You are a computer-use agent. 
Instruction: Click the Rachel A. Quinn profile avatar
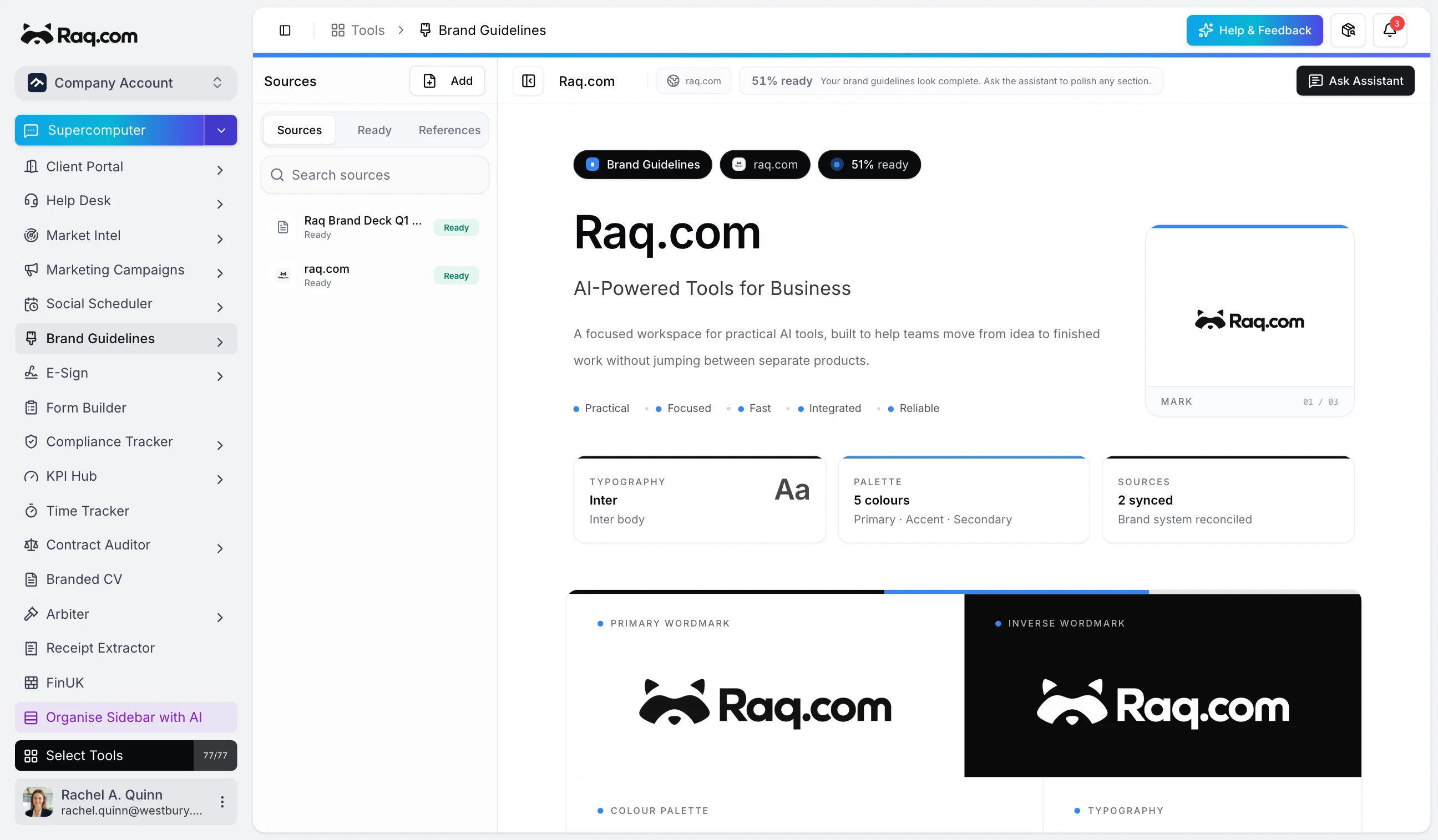click(x=38, y=802)
